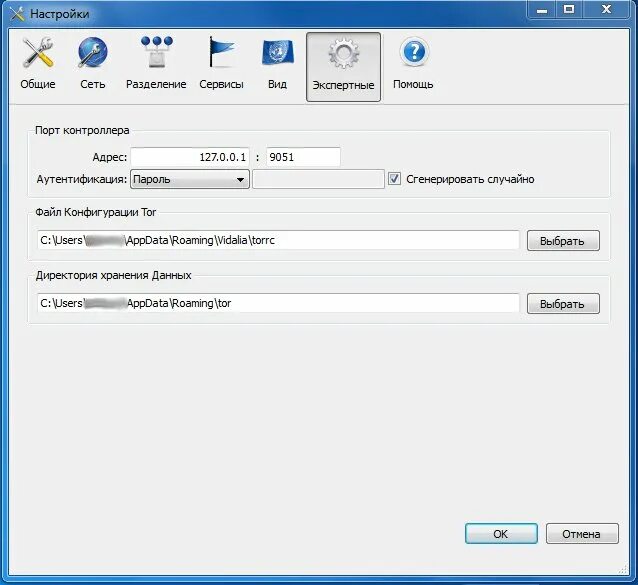The image size is (638, 585).
Task: Toggle the Сгенерировать случайно checkbox
Action: [394, 179]
